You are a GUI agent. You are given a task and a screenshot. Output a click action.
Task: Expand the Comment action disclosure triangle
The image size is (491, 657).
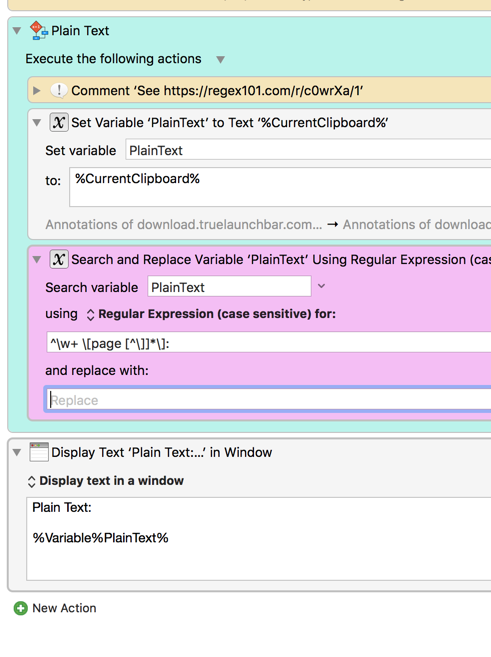click(36, 91)
